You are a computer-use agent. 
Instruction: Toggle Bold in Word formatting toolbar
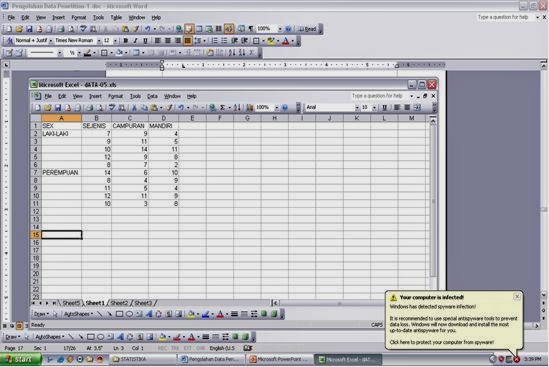125,41
